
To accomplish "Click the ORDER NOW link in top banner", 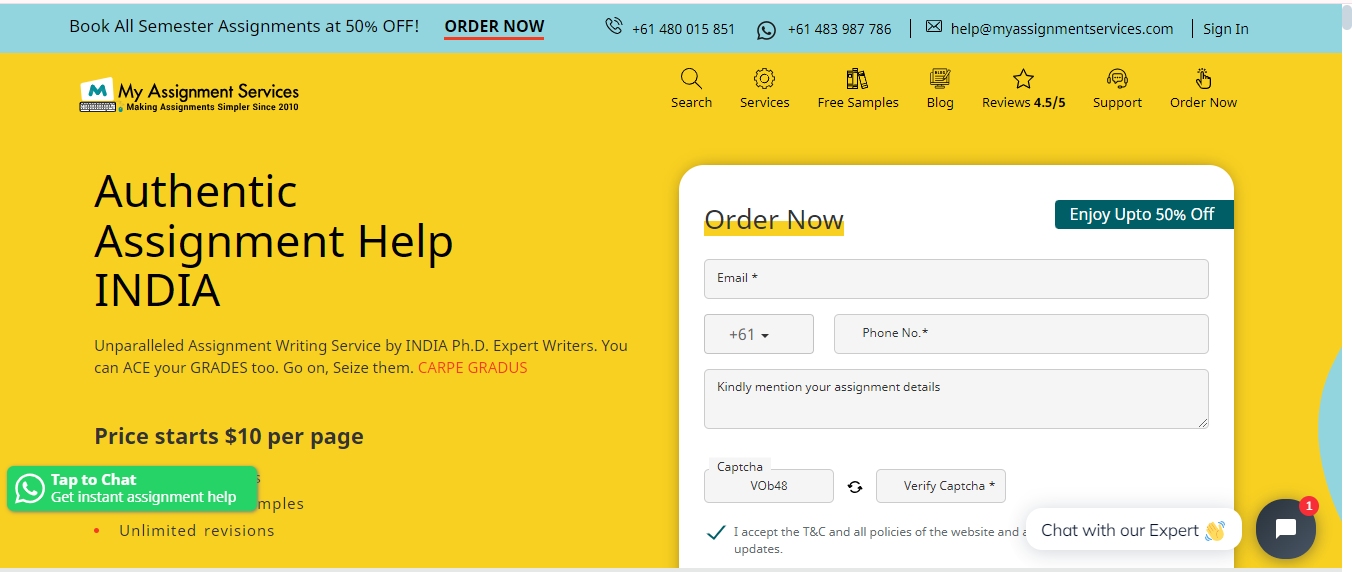I will point(494,27).
